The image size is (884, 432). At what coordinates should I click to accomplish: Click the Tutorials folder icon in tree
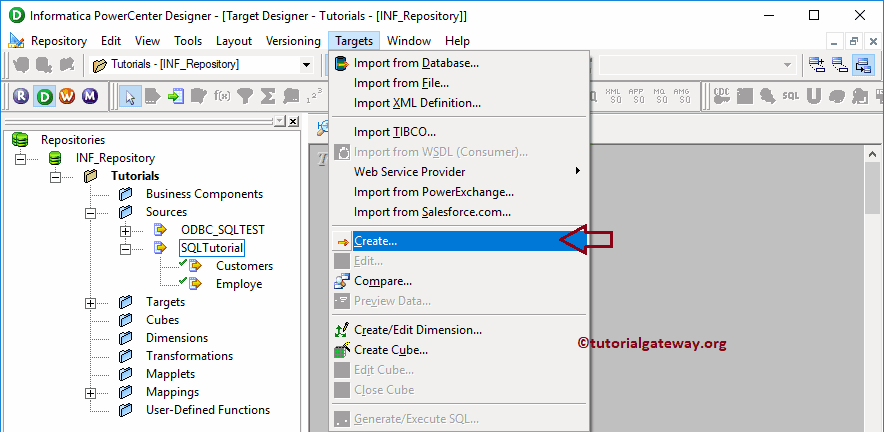90,176
